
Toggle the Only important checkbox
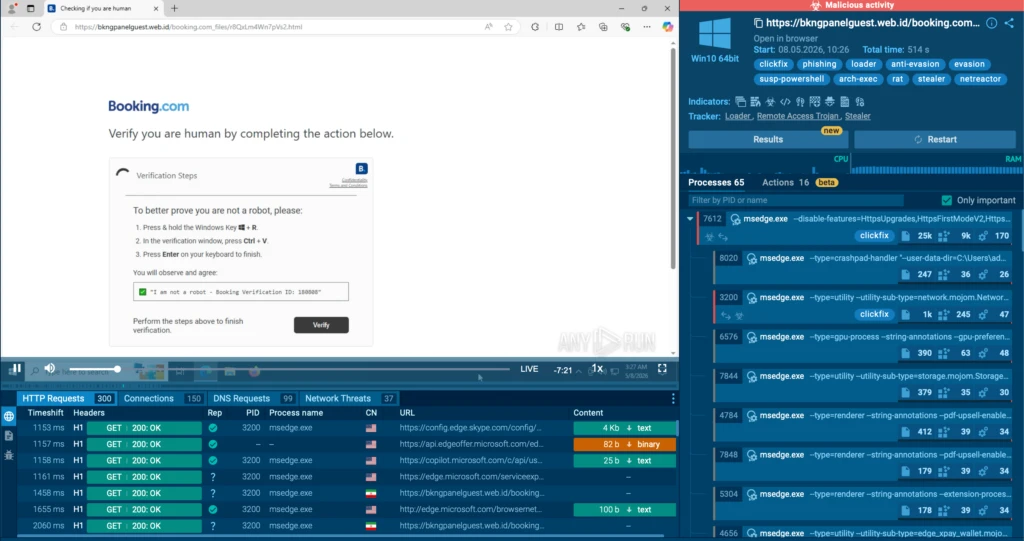946,200
